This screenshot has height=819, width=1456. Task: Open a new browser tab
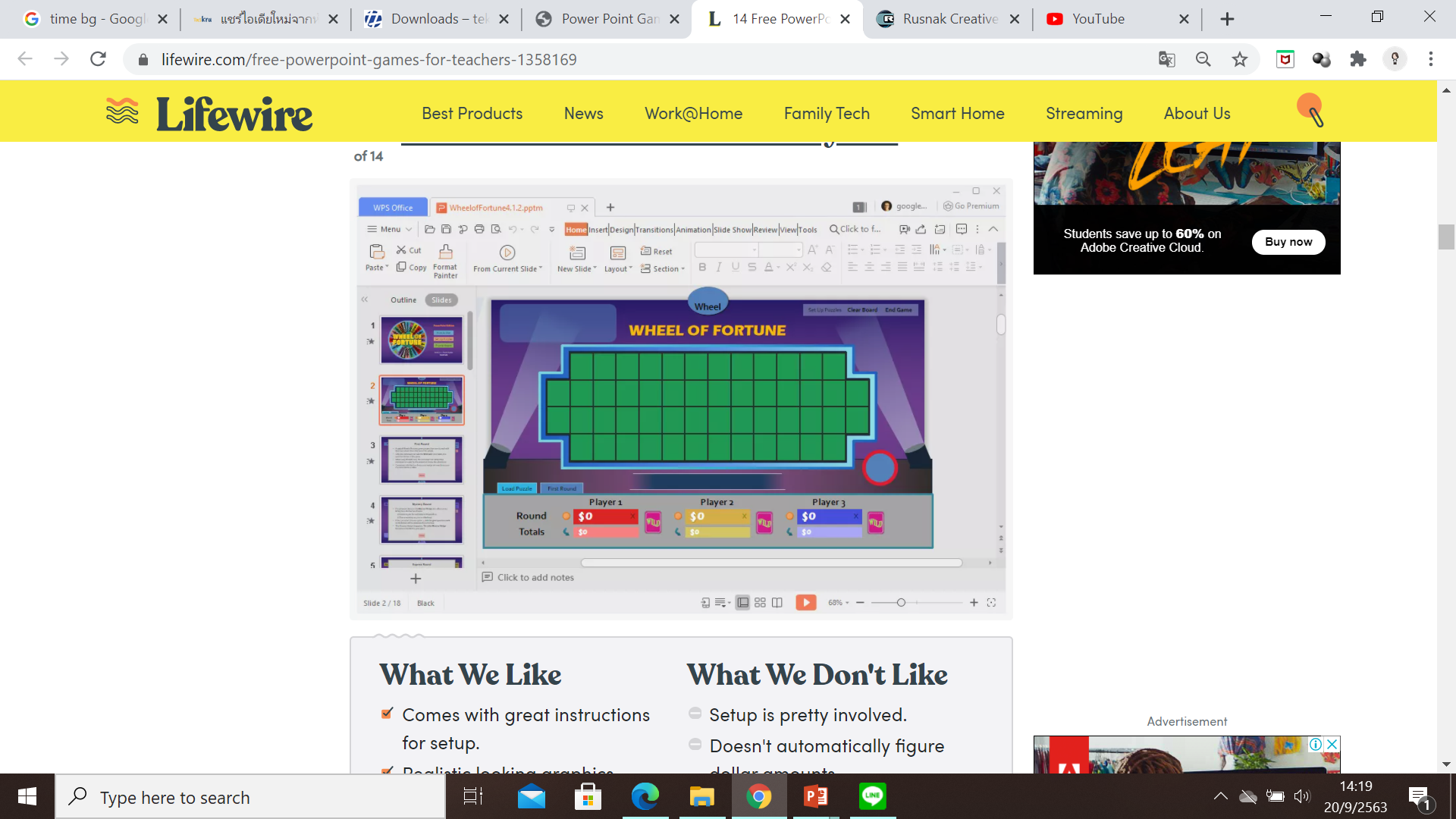pos(1227,19)
